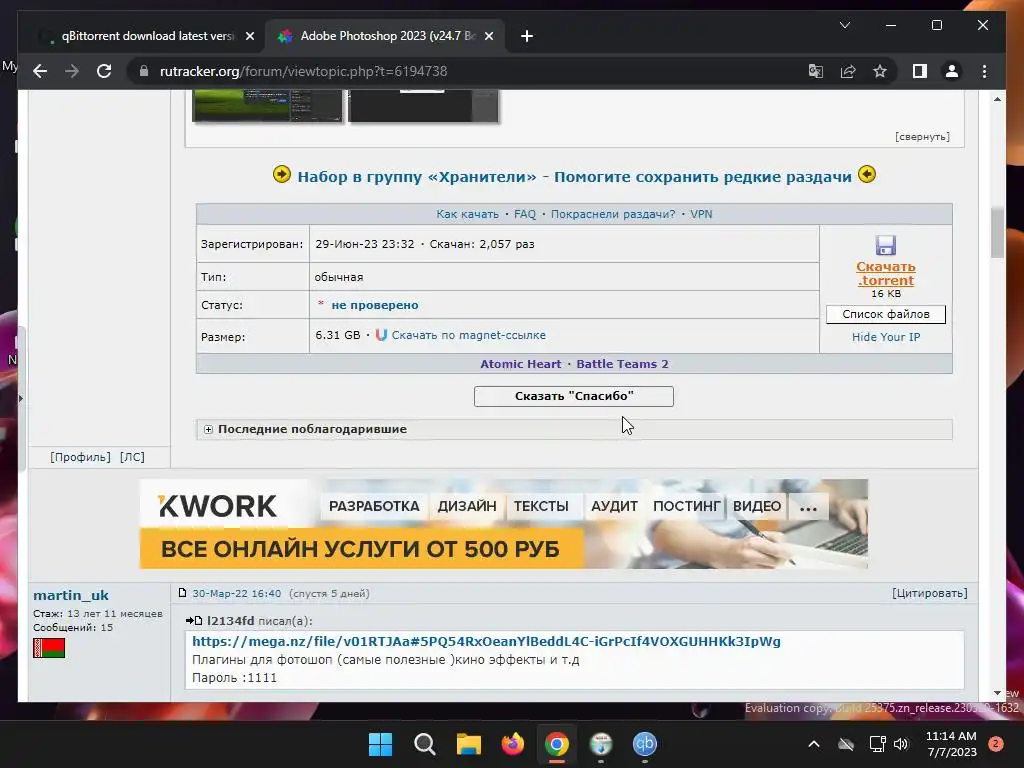Screen dimensions: 1024x768
Task: Launch Firefox from the taskbar
Action: pos(513,744)
